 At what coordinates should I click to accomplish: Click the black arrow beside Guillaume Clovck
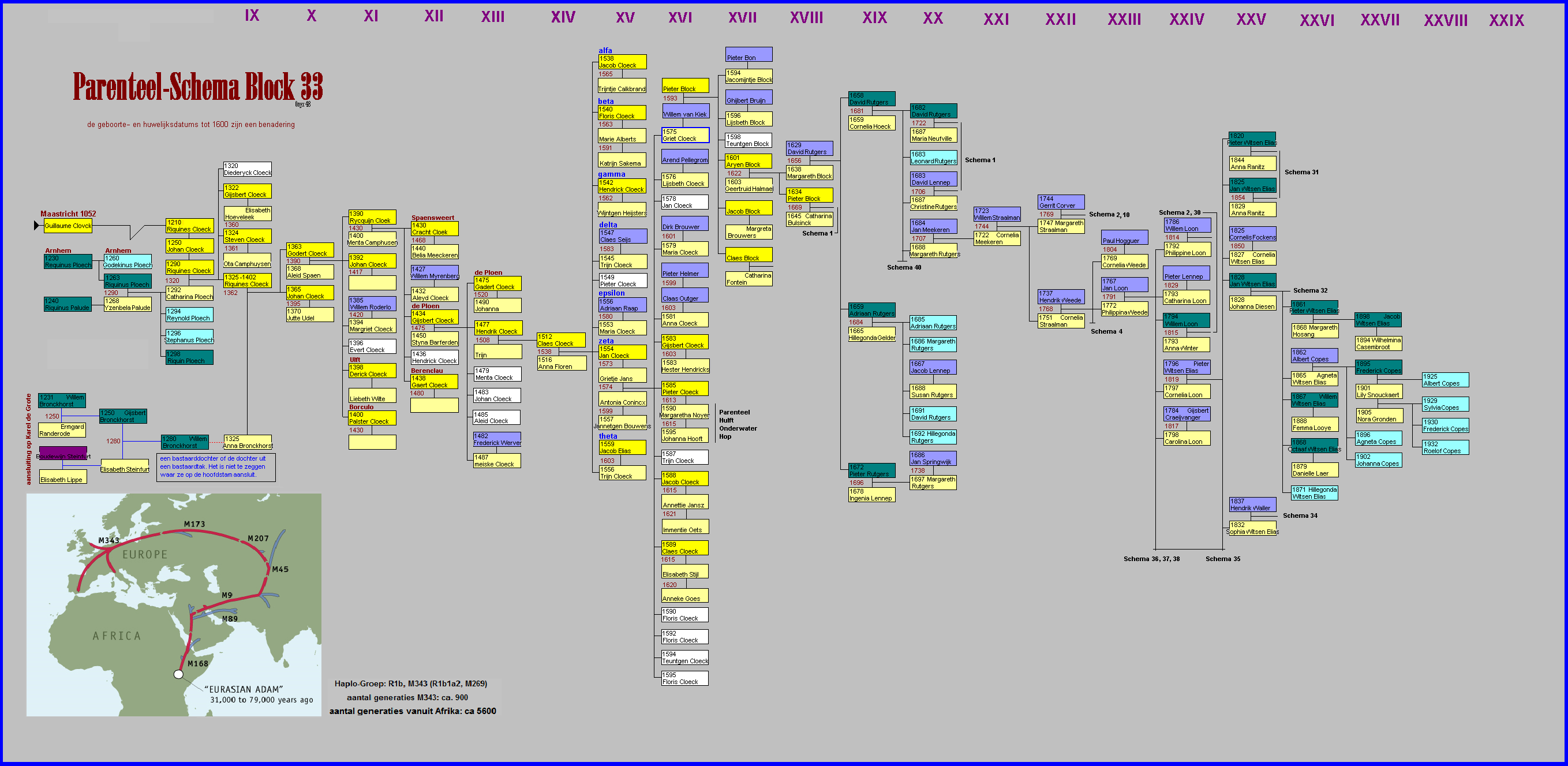click(37, 225)
